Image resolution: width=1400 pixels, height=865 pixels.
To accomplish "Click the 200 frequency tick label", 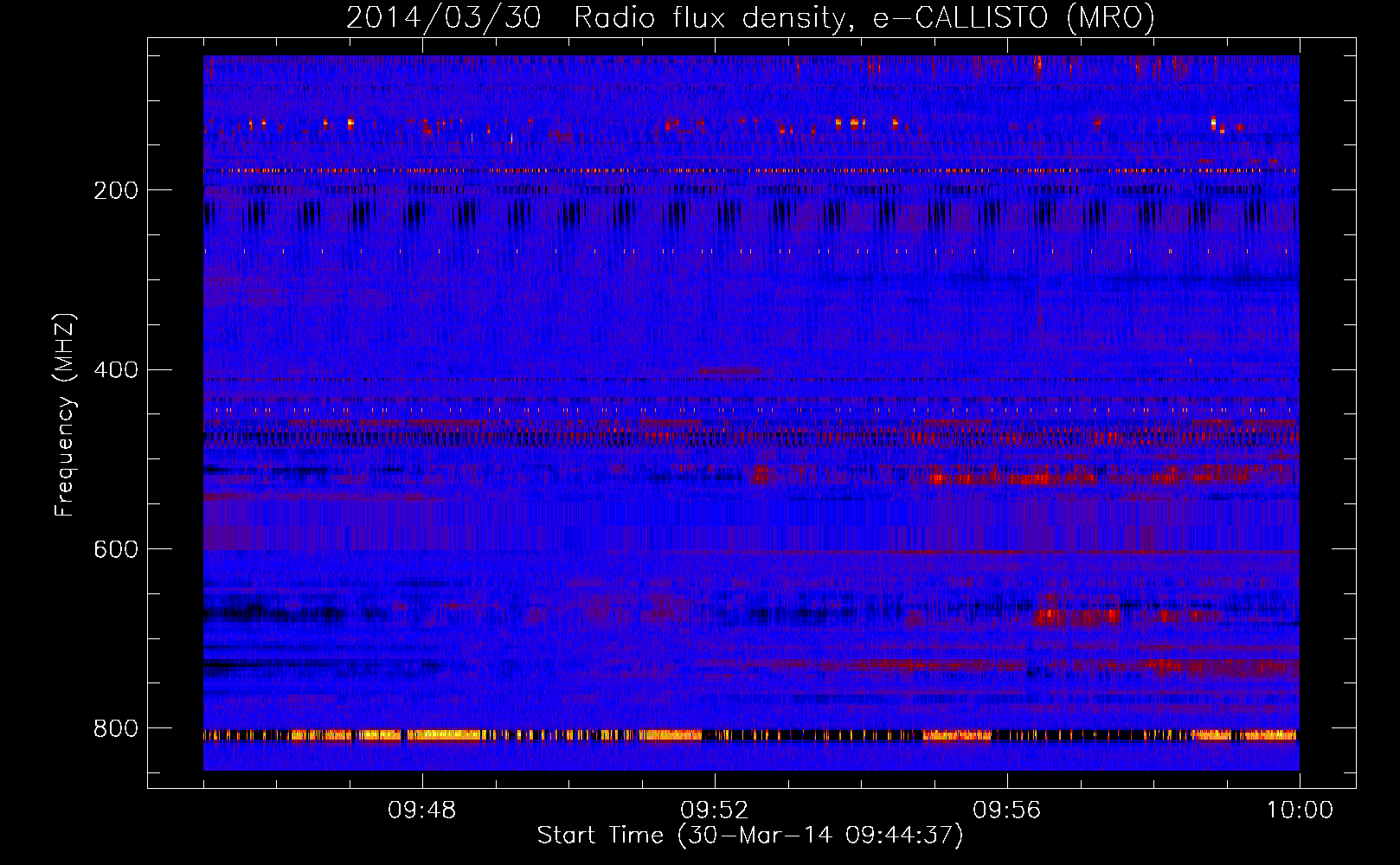I will [x=116, y=190].
